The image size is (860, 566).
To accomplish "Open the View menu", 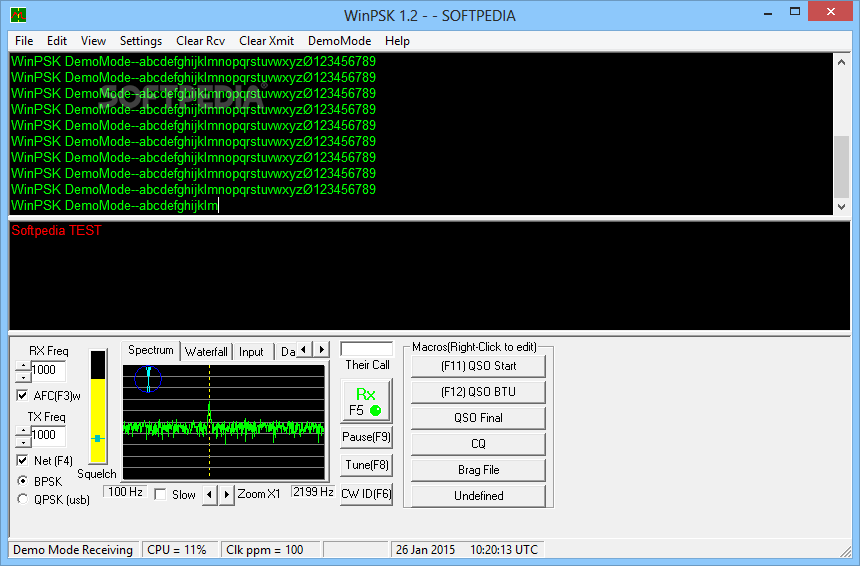I will (93, 41).
